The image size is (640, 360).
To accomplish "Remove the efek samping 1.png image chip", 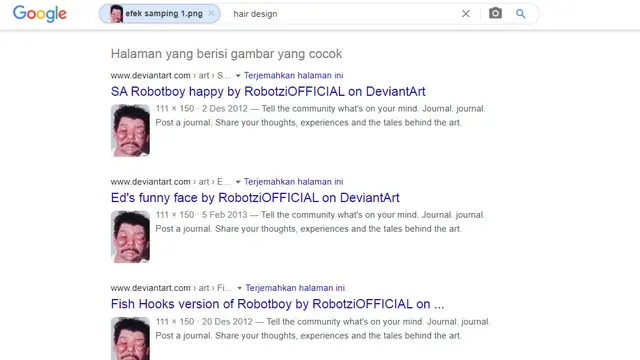I will tap(211, 13).
